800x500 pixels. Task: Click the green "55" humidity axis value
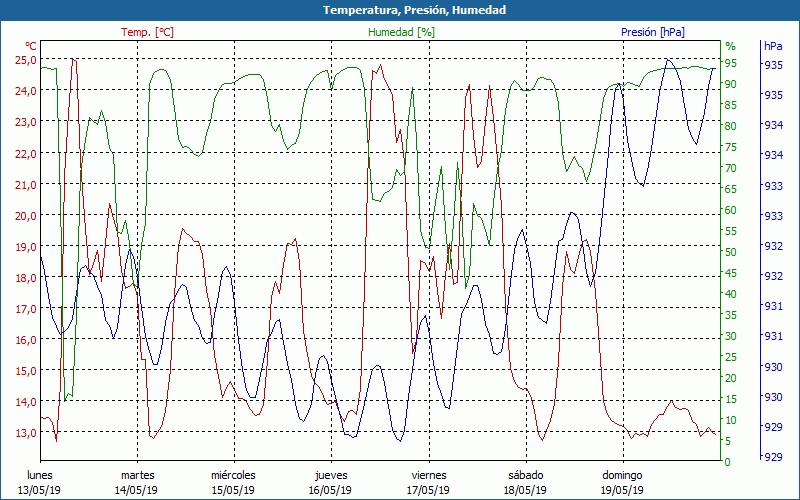pos(731,232)
